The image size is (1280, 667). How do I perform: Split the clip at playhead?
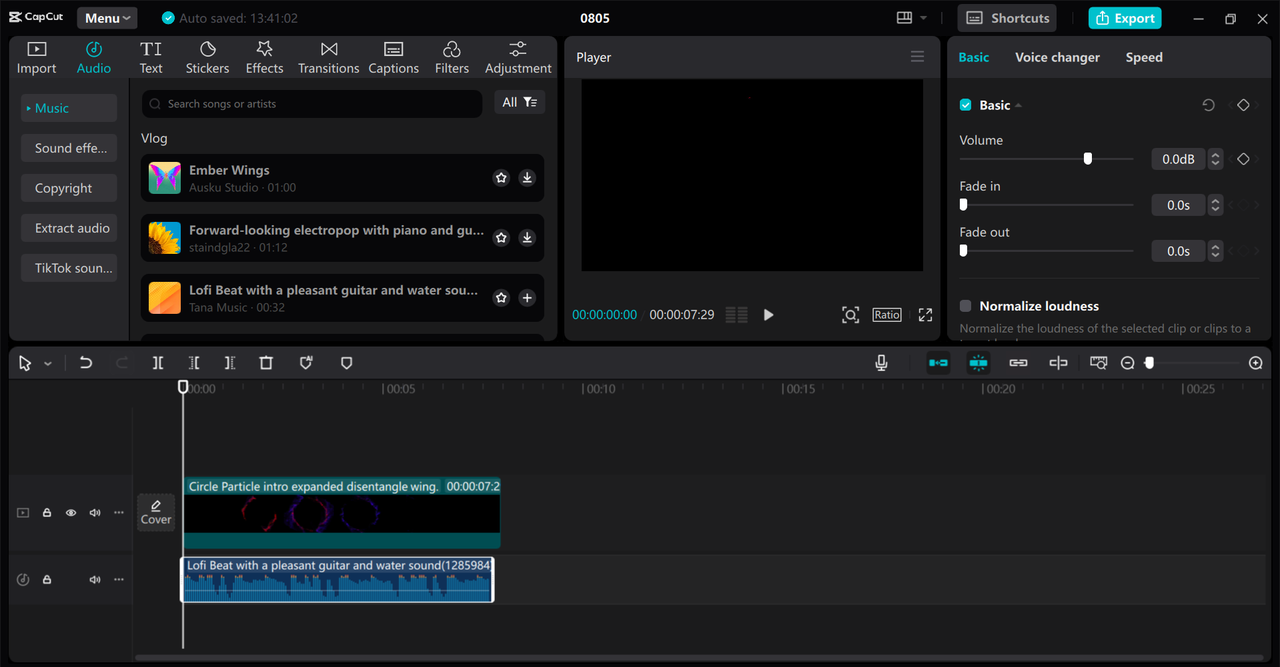pyautogui.click(x=158, y=363)
